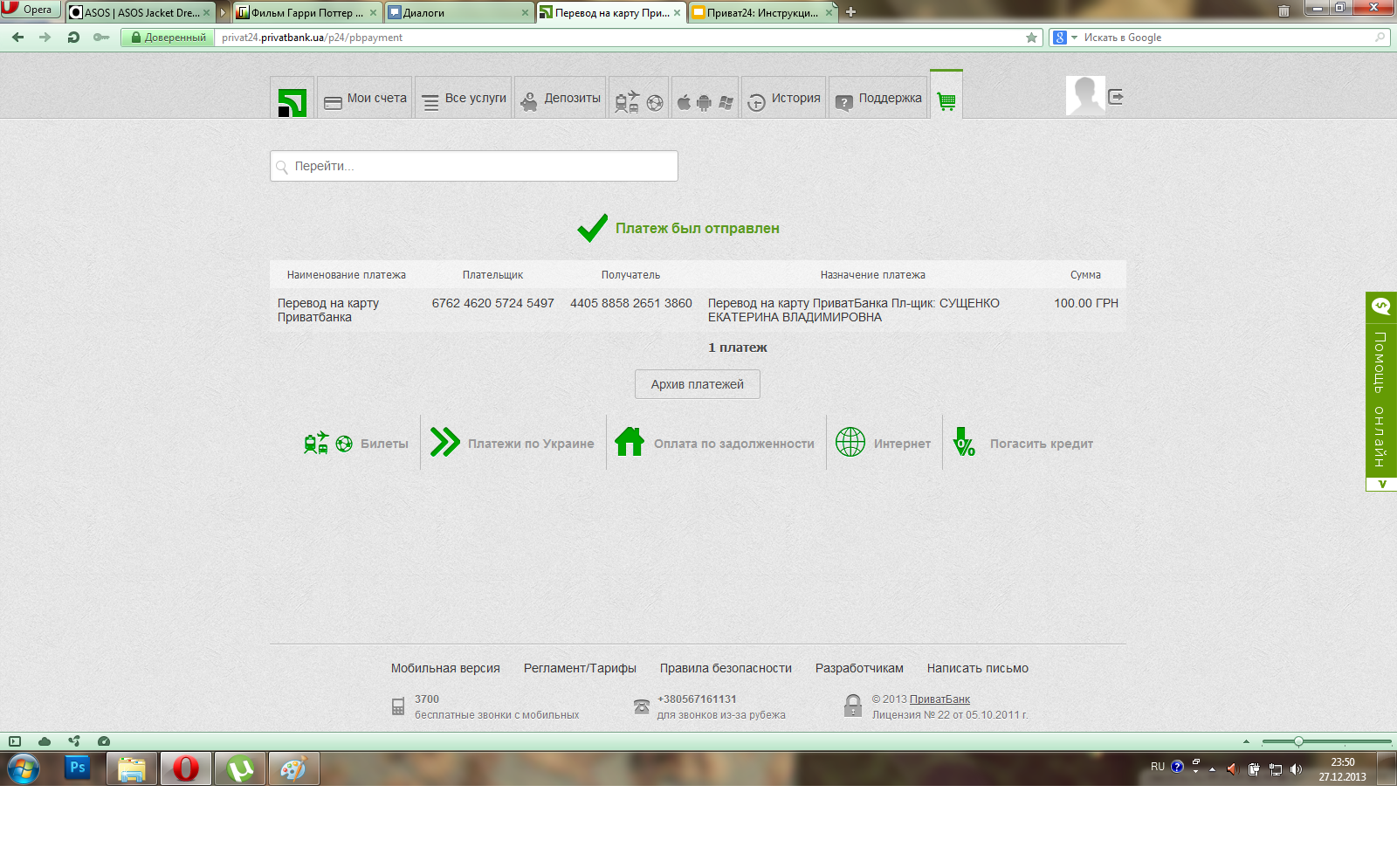Click the page zoom slider
This screenshot has width=1397, height=868.
(x=1326, y=741)
